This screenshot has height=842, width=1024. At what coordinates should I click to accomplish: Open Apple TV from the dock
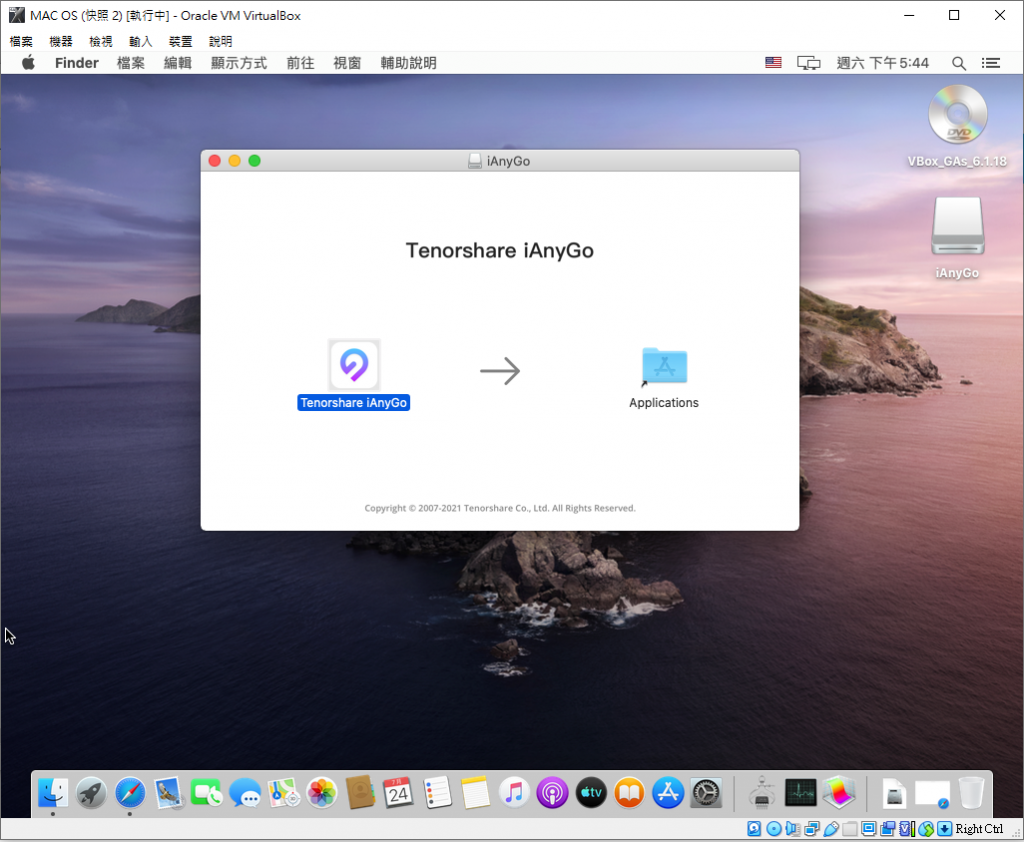(x=591, y=793)
